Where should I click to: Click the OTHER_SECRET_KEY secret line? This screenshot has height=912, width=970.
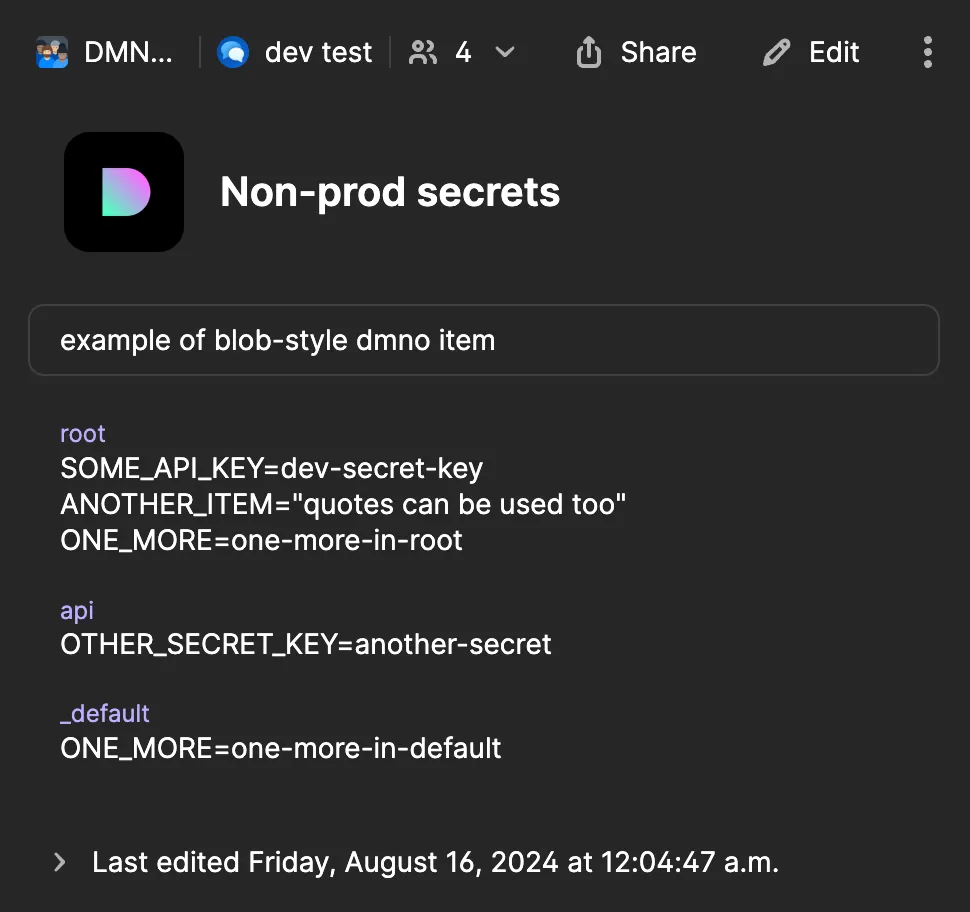(x=305, y=644)
